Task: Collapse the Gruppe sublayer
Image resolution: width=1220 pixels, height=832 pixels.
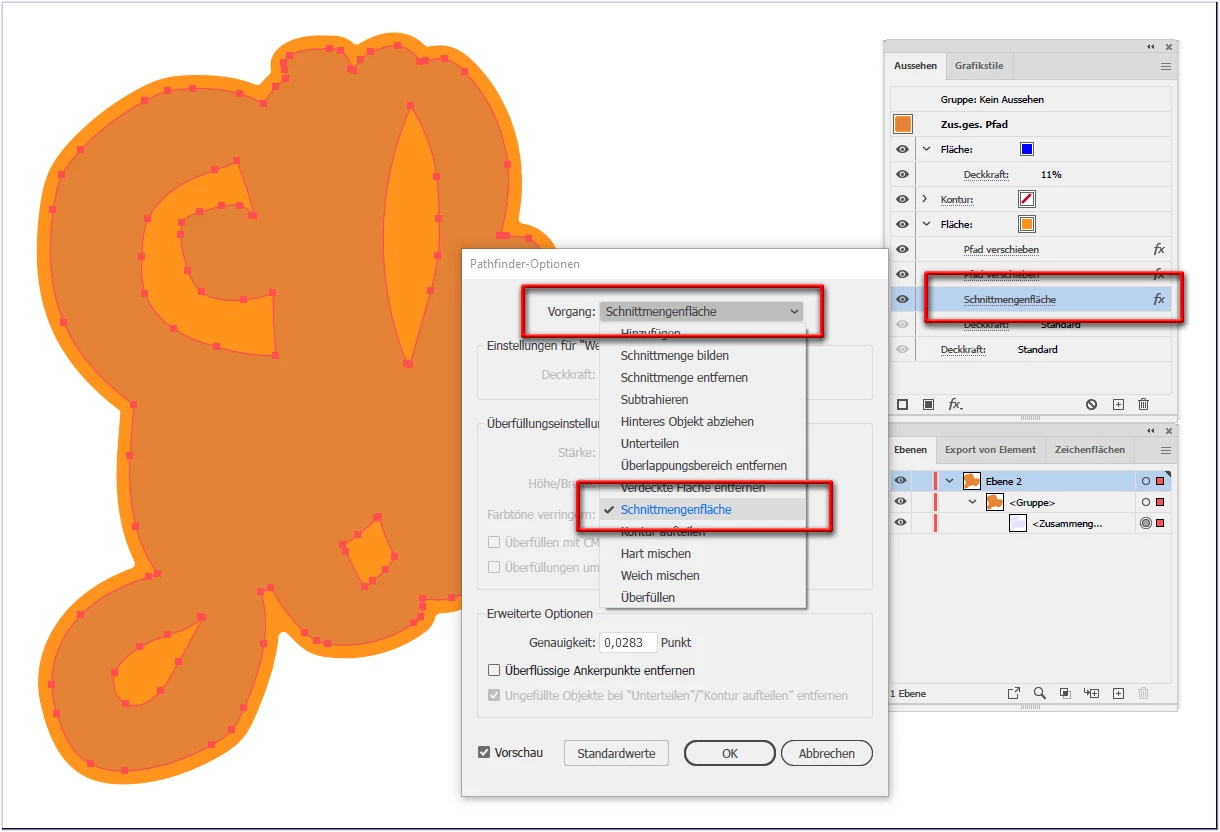Action: pyautogui.click(x=972, y=502)
